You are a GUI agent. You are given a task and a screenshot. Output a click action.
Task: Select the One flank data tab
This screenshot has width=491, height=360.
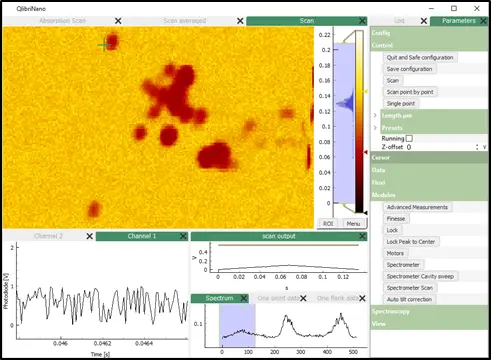pos(337,298)
